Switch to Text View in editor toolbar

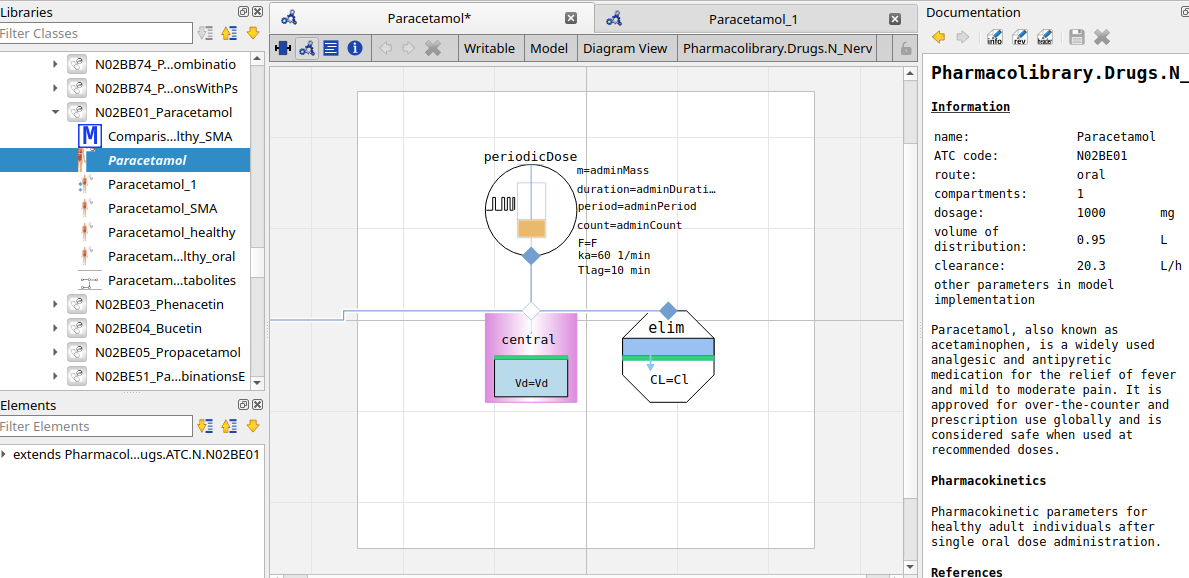[331, 48]
